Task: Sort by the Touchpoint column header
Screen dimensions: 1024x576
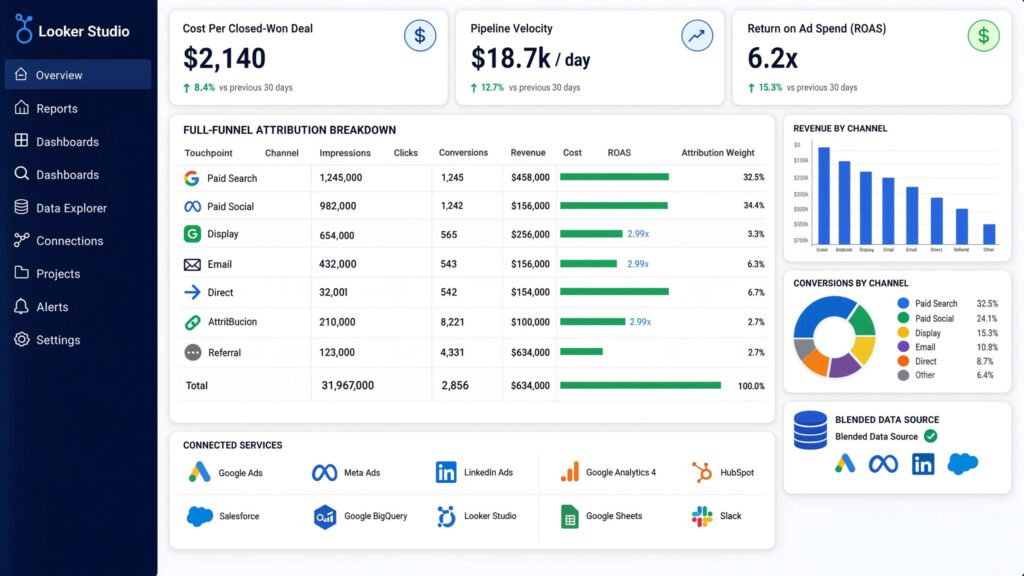Action: tap(208, 153)
